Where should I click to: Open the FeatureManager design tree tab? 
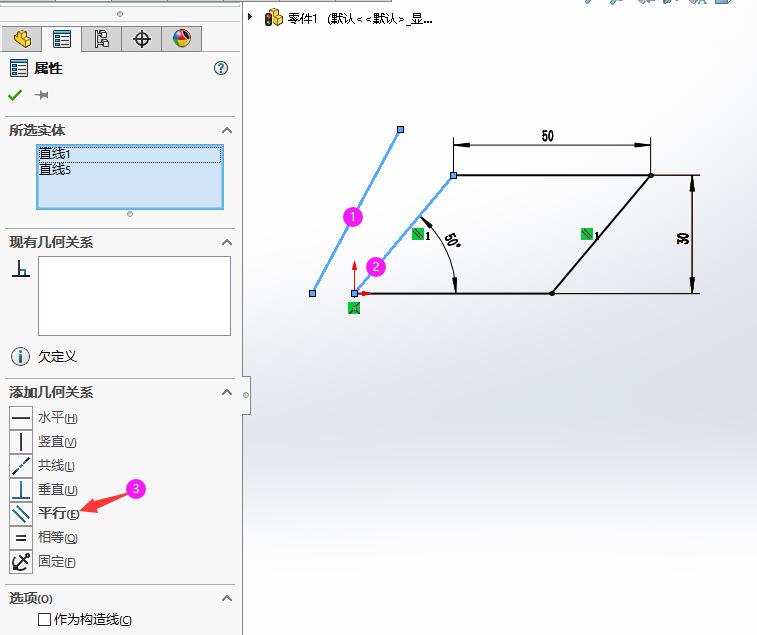coord(22,39)
